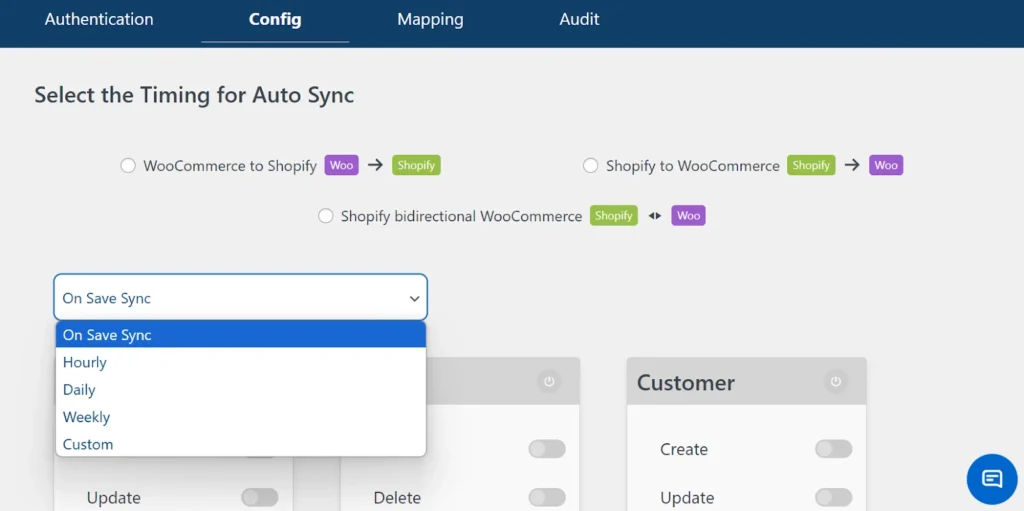Choose Shopify bidirectional WooCommerce radio option
This screenshot has height=511, width=1024.
[325, 216]
